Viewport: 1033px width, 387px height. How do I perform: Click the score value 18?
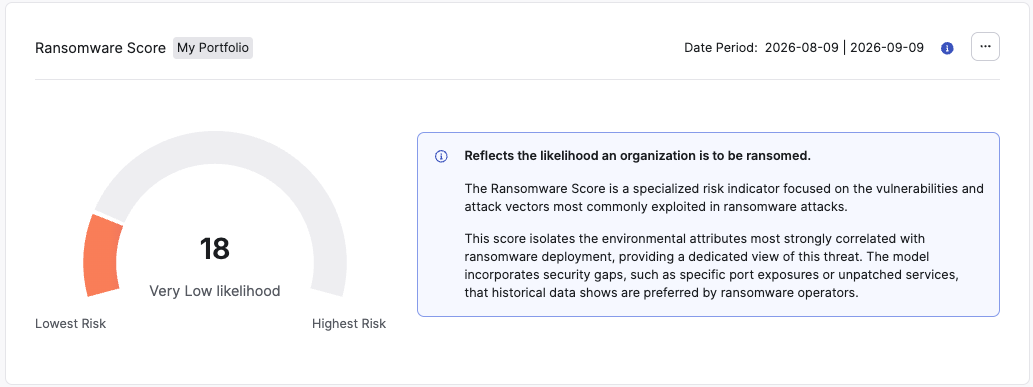[x=214, y=249]
